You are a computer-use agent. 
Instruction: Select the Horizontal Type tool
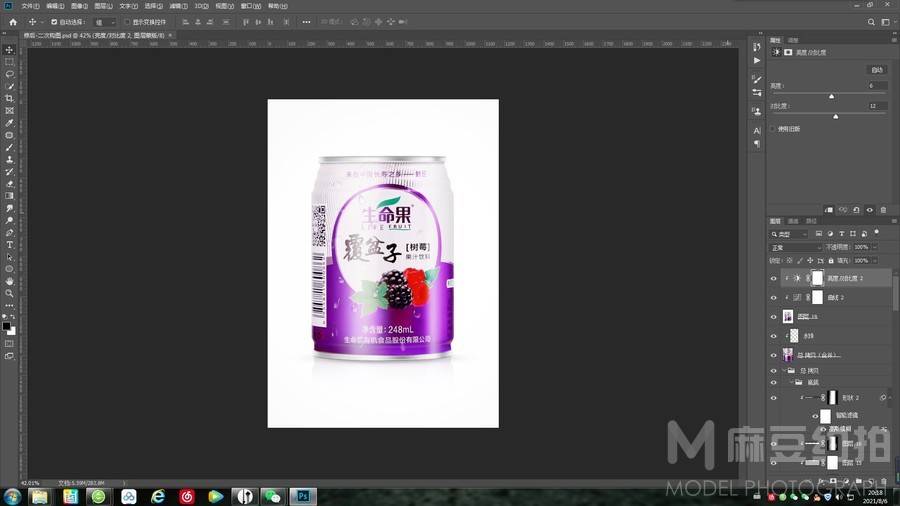9,245
